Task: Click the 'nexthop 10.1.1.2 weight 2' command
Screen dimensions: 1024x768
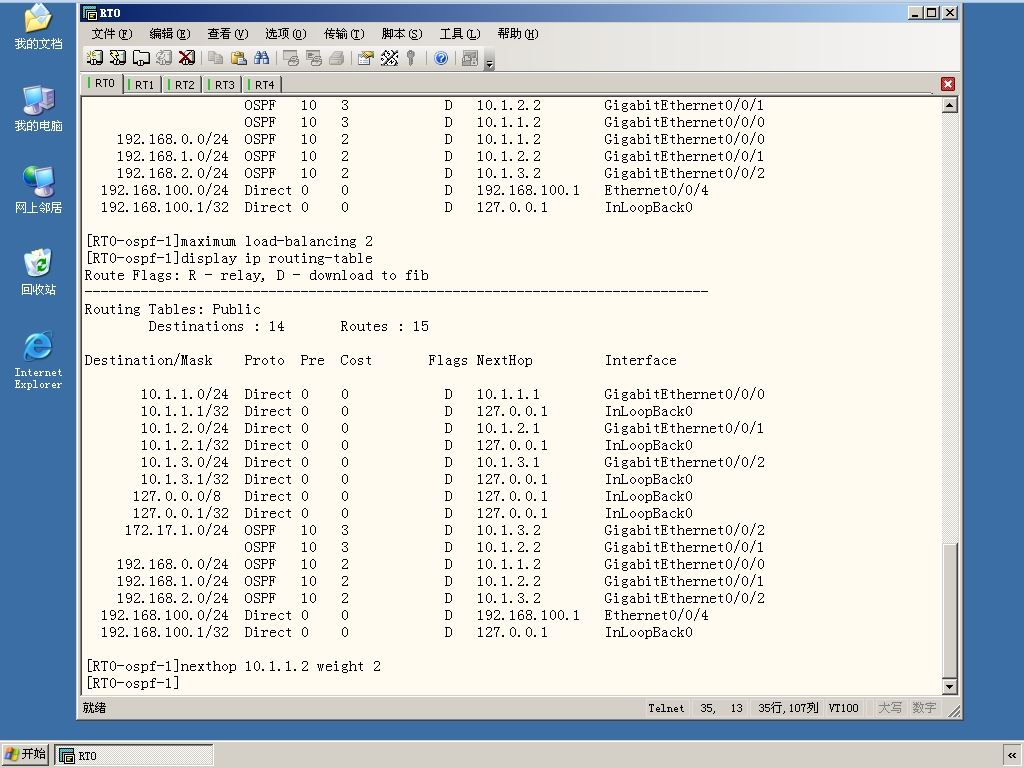Action: click(281, 667)
